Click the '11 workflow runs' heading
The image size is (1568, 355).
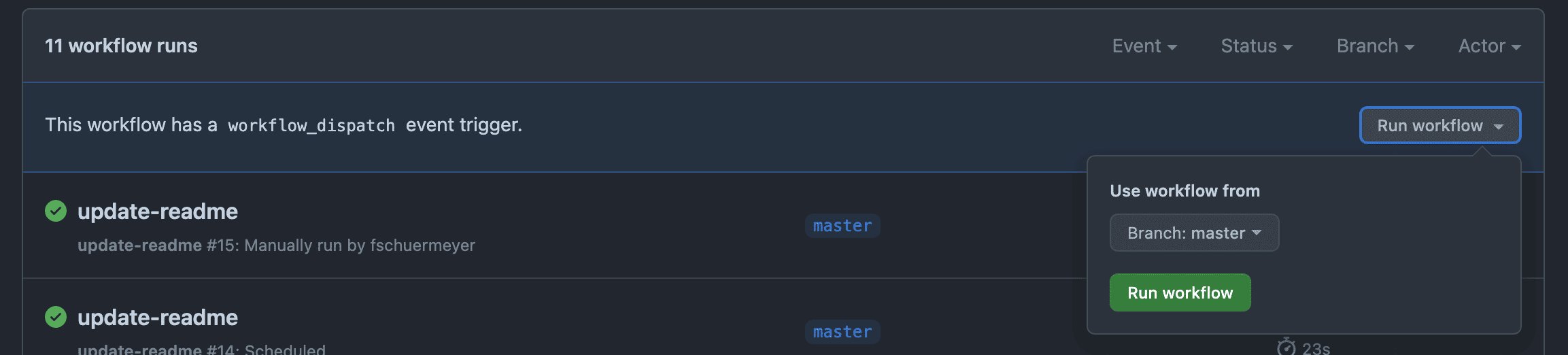click(121, 46)
